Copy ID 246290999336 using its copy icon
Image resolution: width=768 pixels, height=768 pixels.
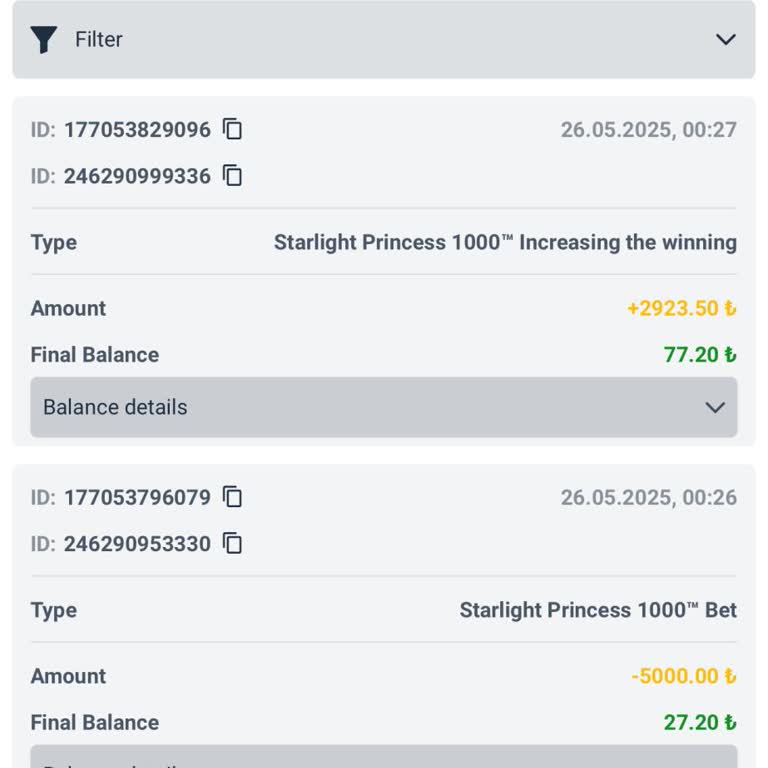coord(233,176)
